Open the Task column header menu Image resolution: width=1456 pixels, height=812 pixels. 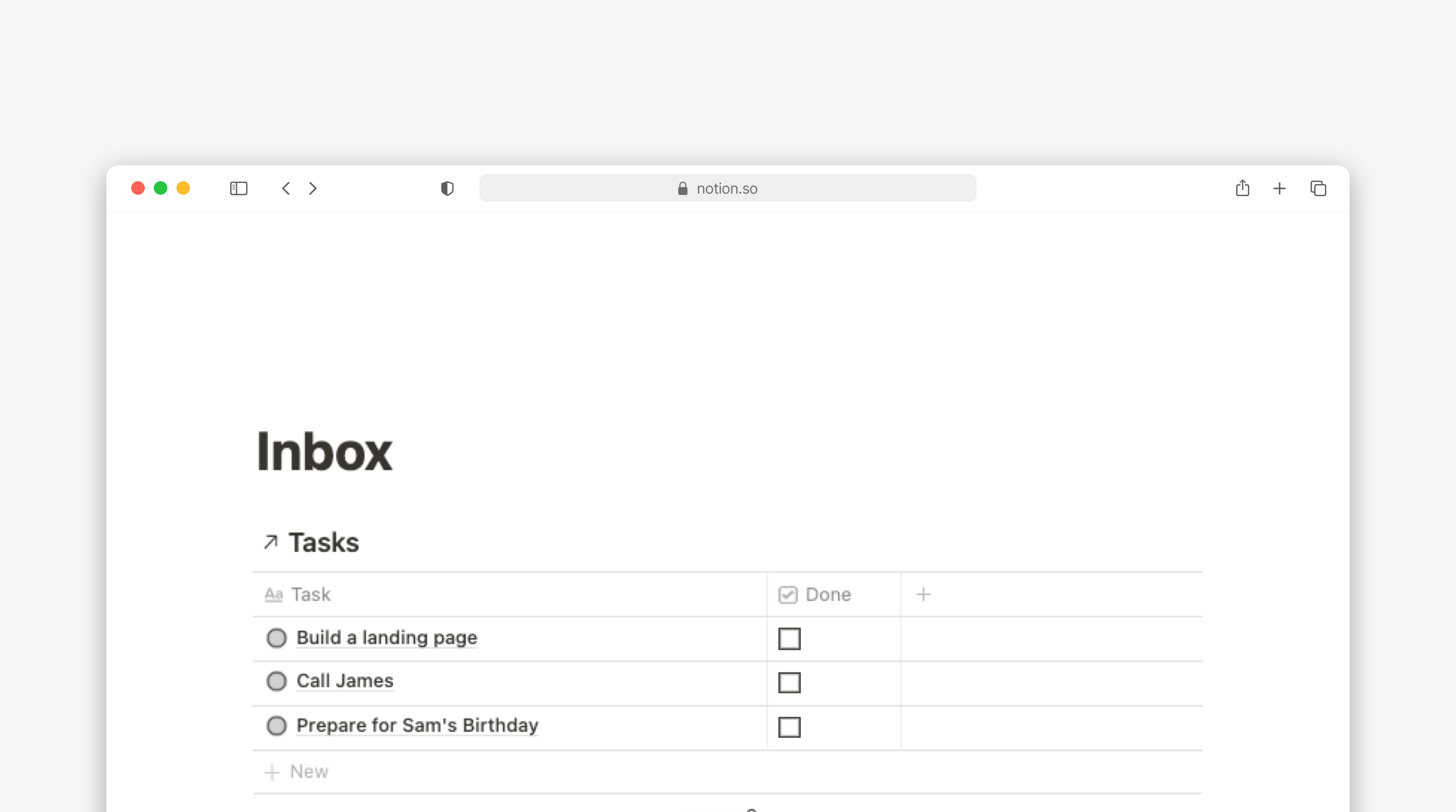click(310, 594)
